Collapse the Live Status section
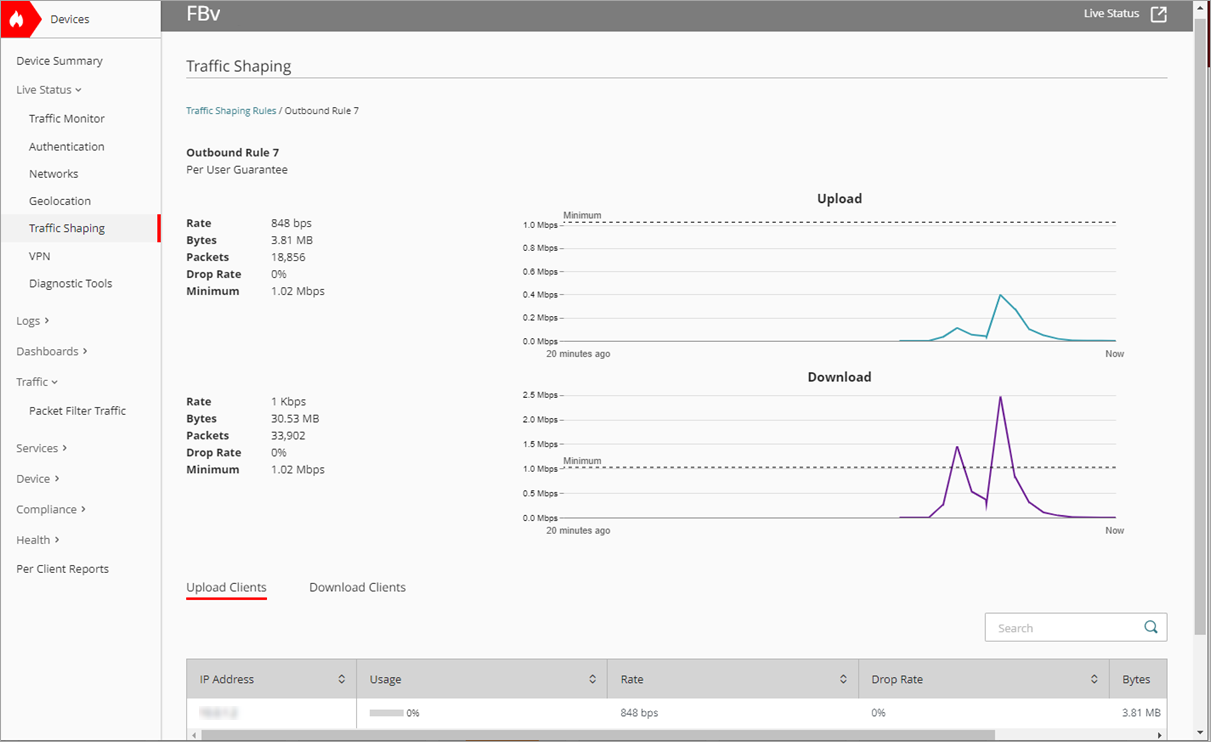This screenshot has width=1211, height=742. point(44,89)
